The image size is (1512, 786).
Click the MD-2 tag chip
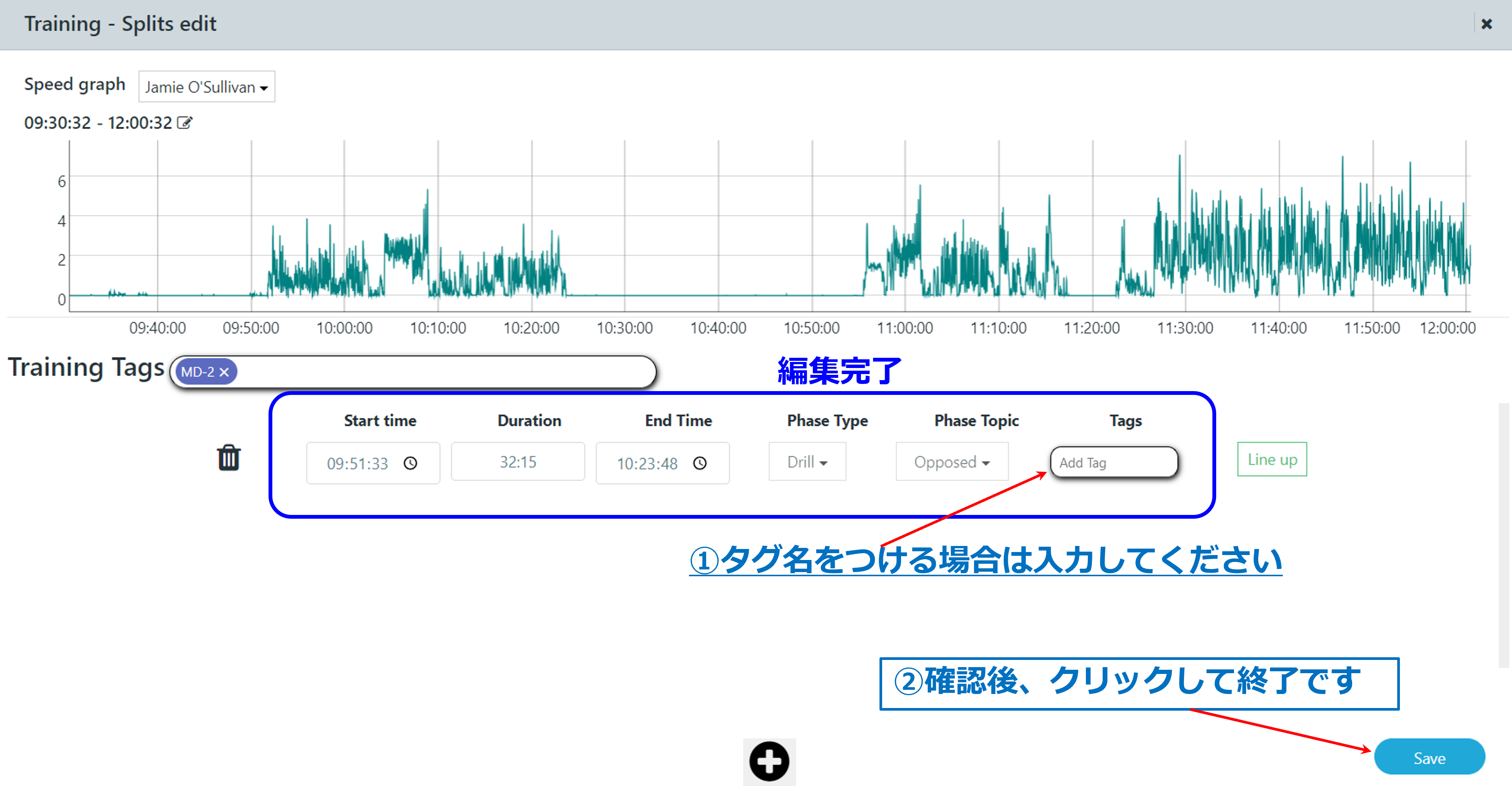(206, 372)
